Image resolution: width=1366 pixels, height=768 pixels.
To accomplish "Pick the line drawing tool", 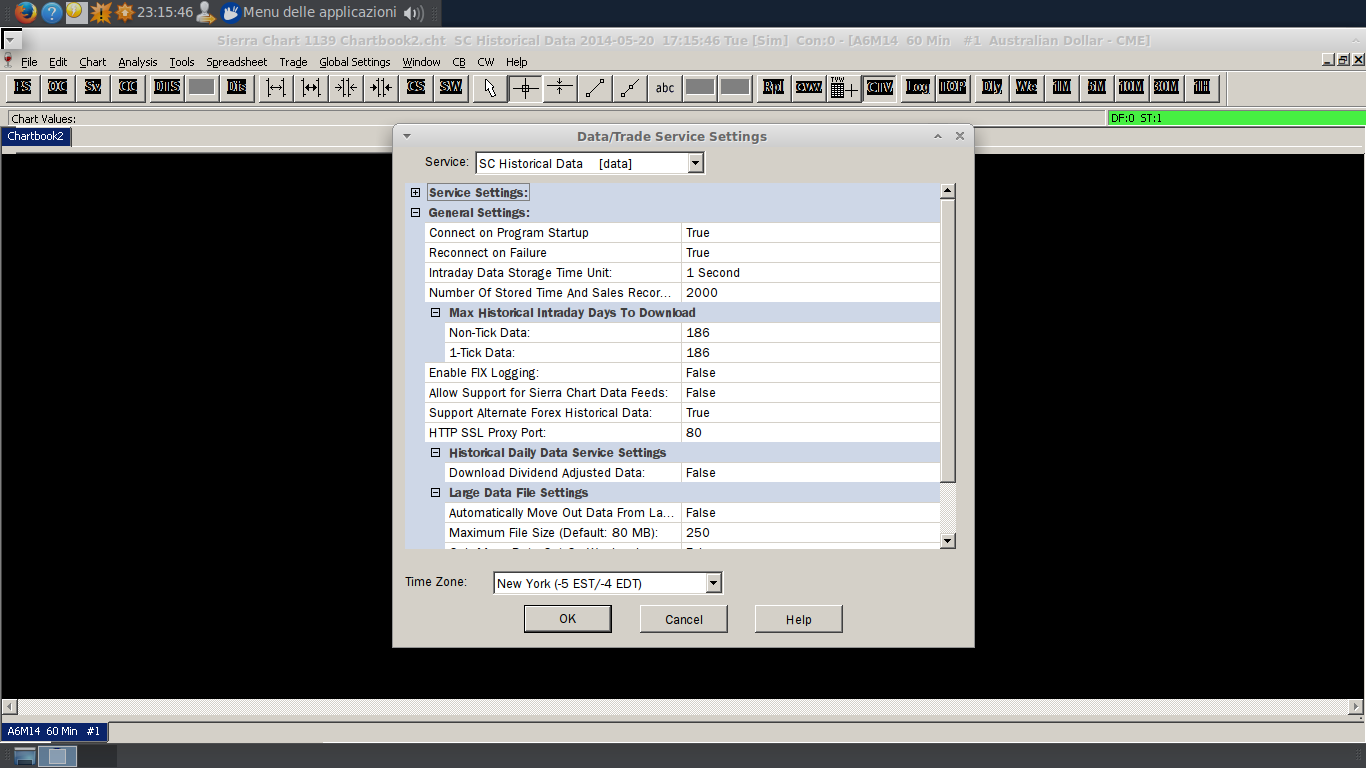I will point(595,88).
